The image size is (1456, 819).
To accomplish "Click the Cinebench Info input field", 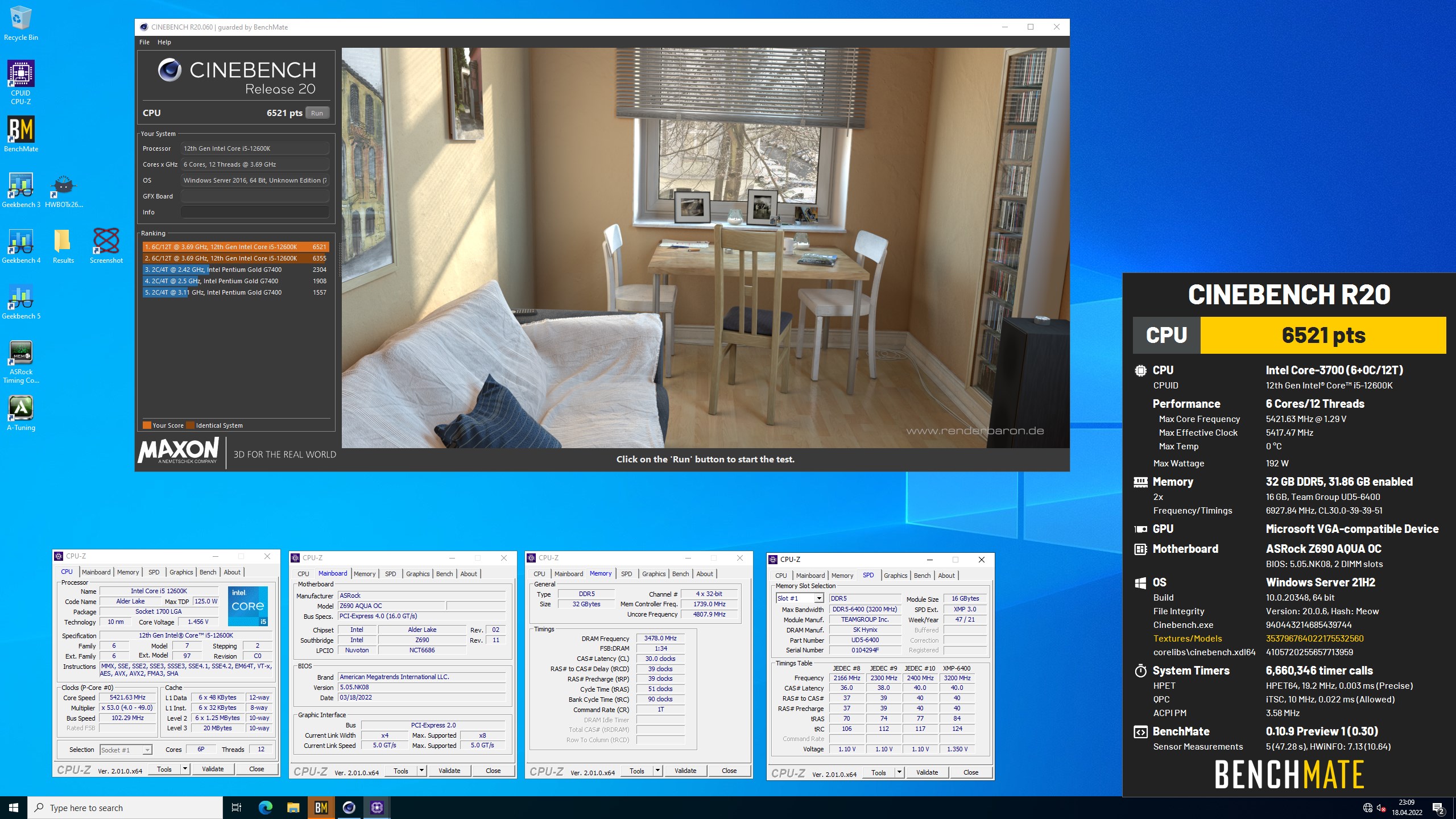I will [255, 212].
